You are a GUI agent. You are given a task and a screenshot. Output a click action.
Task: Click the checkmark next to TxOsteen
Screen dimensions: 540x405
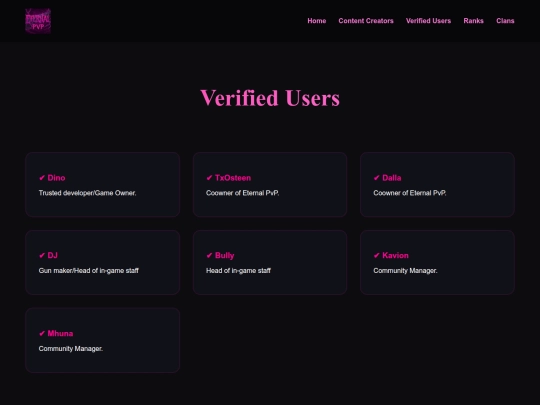coord(209,178)
